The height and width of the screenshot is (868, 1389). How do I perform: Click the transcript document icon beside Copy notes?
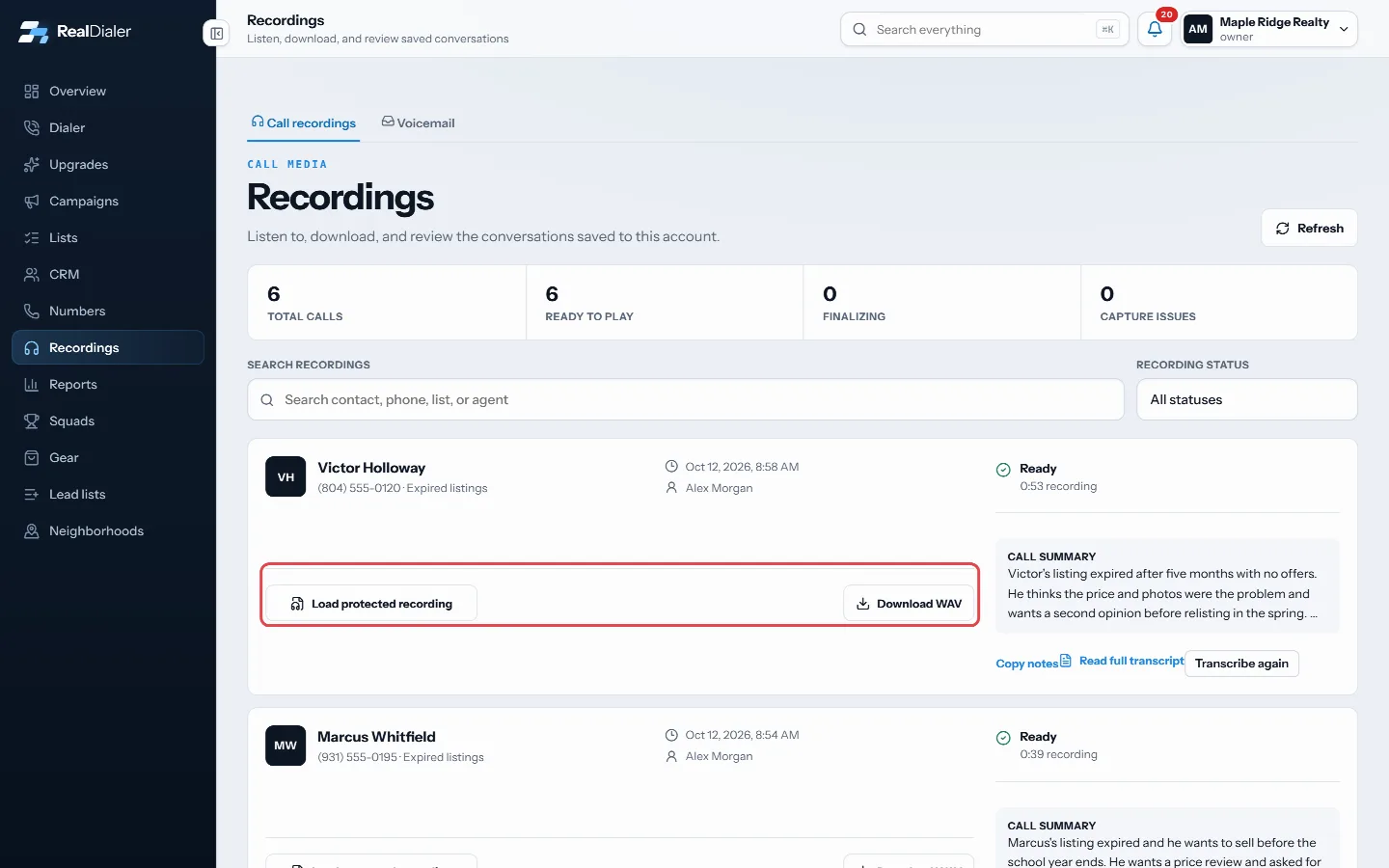click(1066, 661)
